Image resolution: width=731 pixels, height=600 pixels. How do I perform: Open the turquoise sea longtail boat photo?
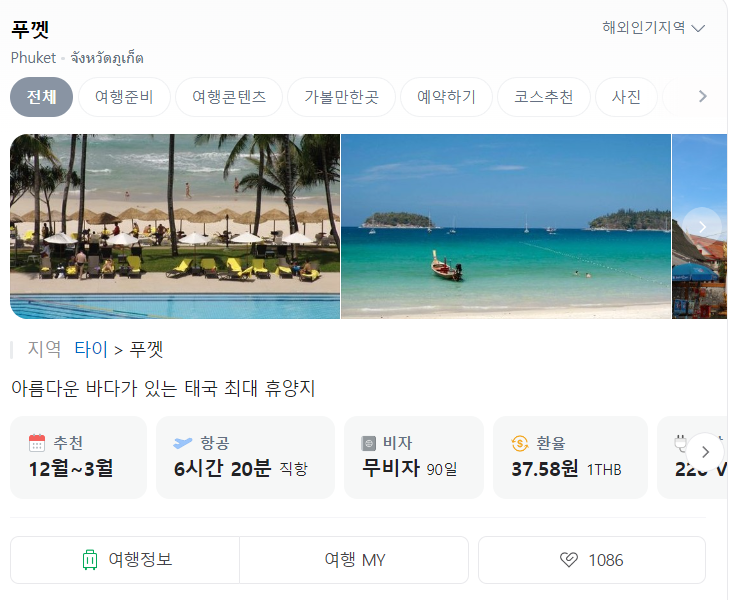pyautogui.click(x=506, y=227)
